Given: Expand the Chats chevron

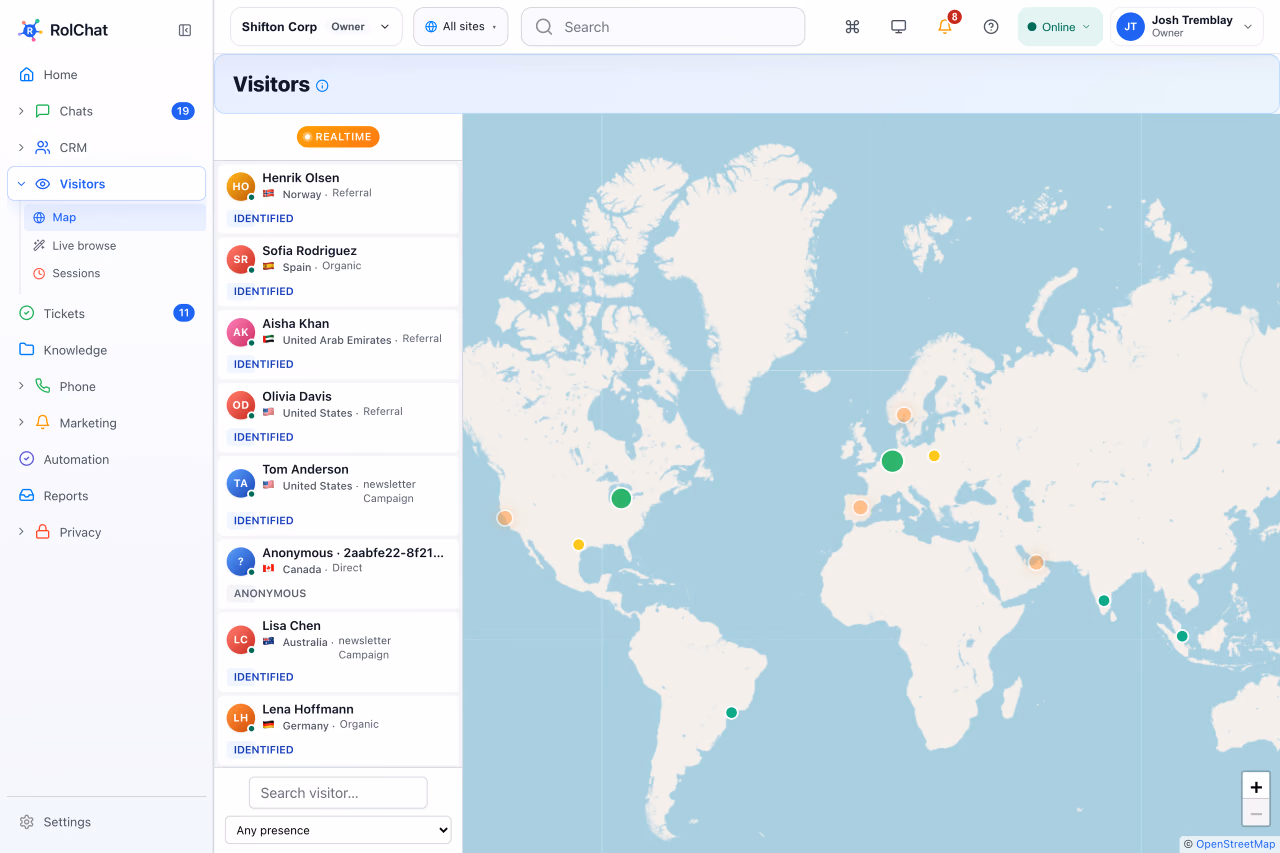Looking at the screenshot, I should pyautogui.click(x=21, y=111).
